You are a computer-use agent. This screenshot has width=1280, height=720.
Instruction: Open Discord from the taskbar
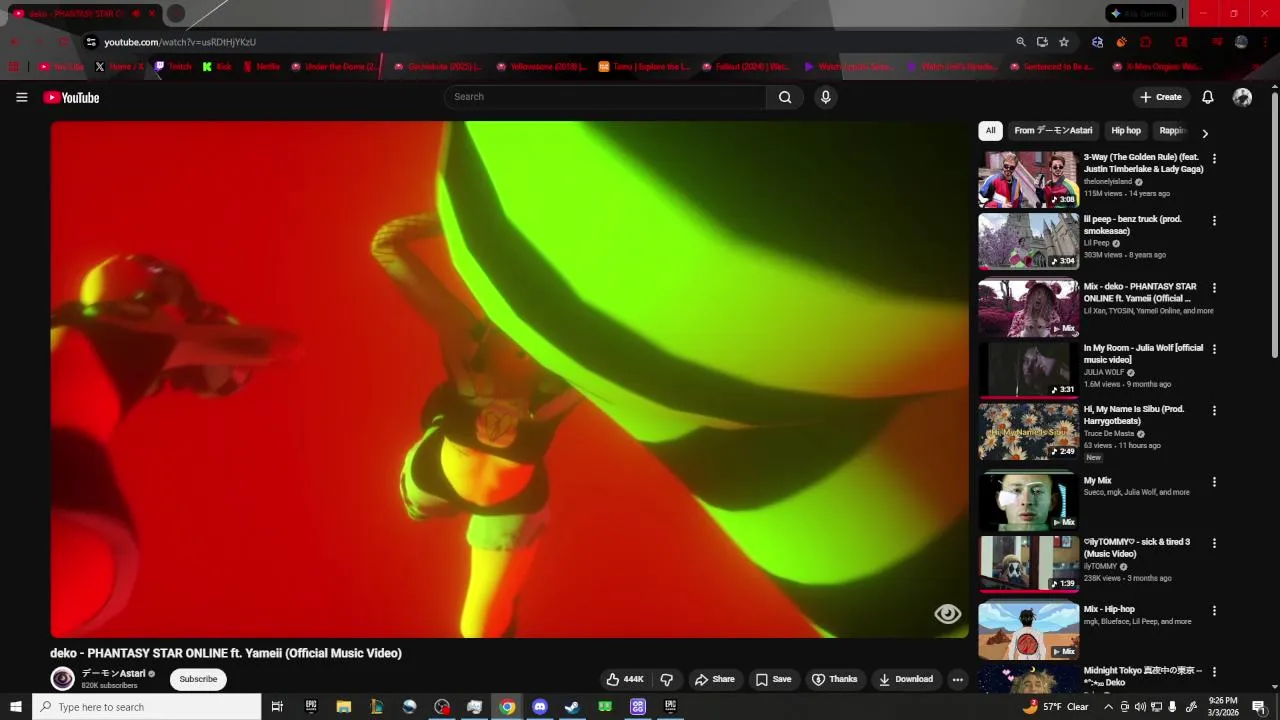(540, 707)
